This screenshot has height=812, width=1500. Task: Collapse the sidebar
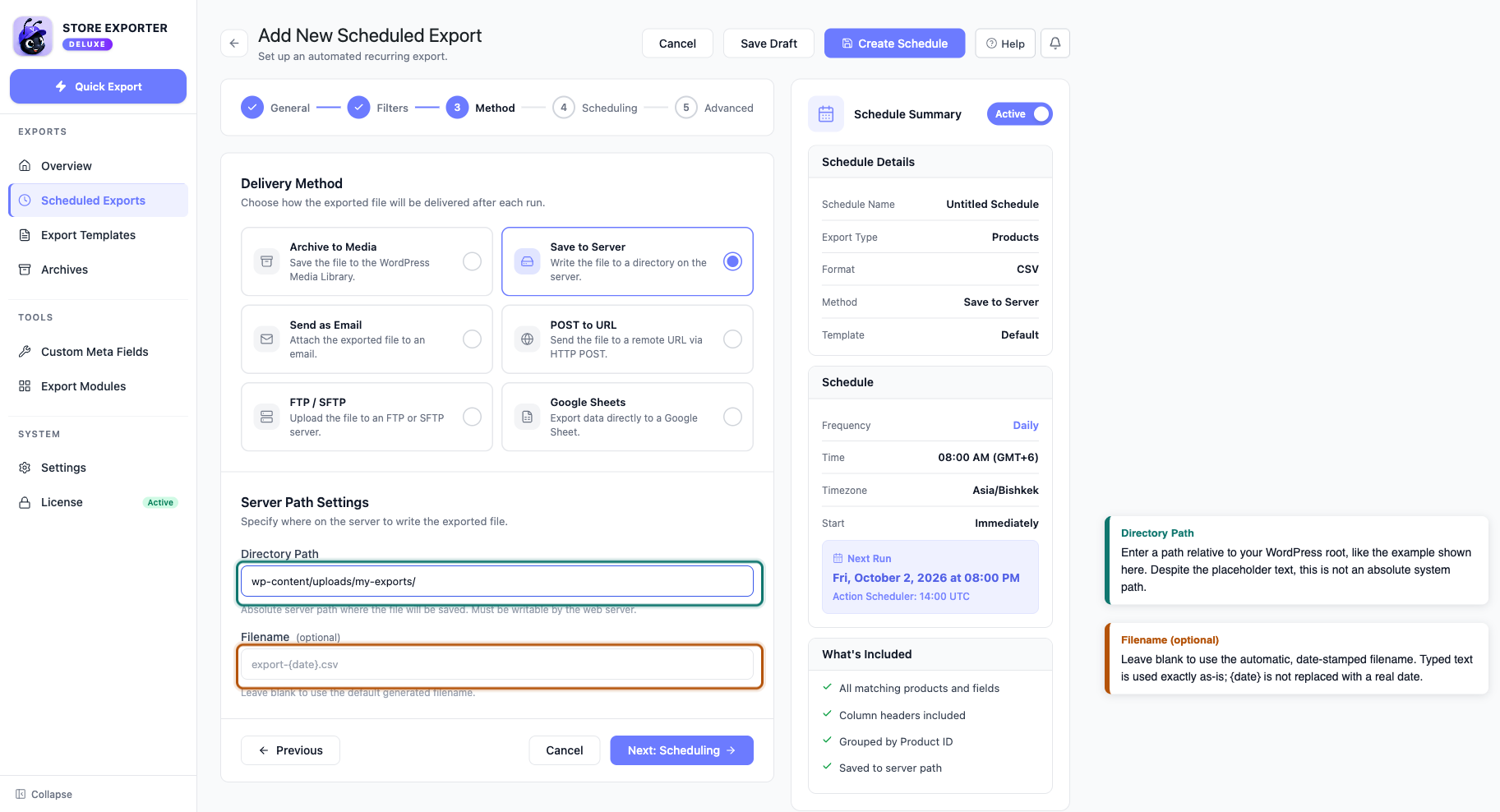click(x=44, y=794)
